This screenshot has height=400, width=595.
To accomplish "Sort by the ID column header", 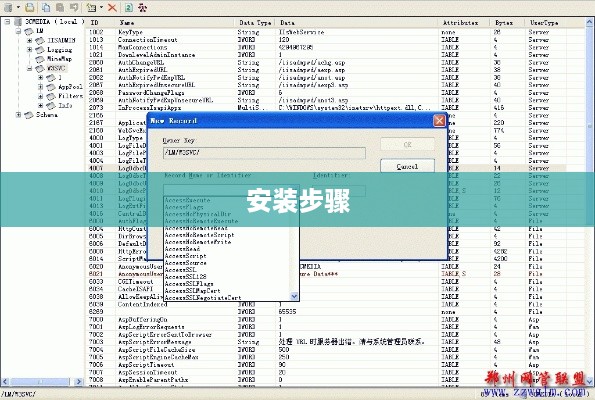I will pyautogui.click(x=101, y=23).
